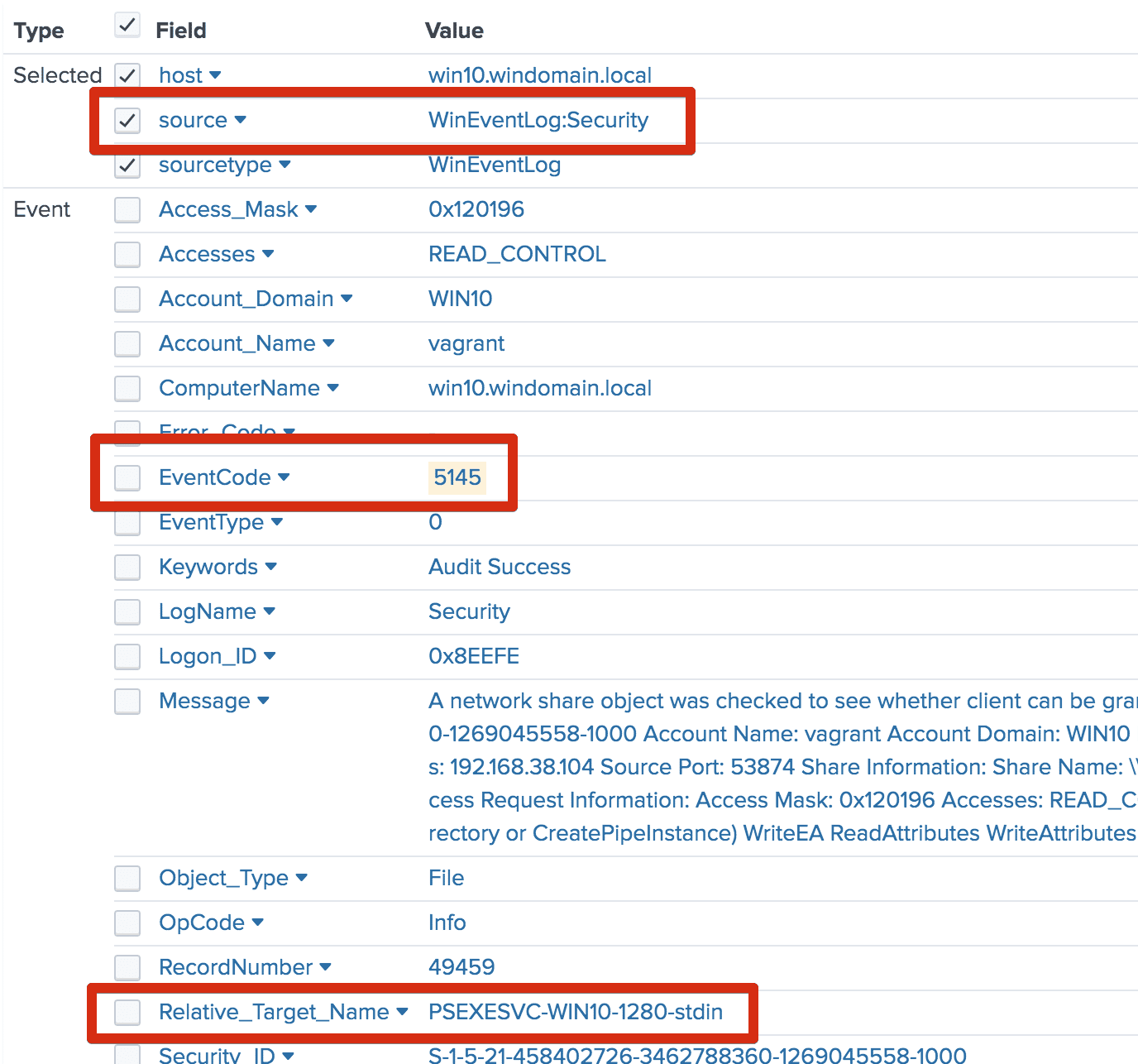Click the caret icon beside Keywords
This screenshot has height=1064, width=1138.
[271, 567]
